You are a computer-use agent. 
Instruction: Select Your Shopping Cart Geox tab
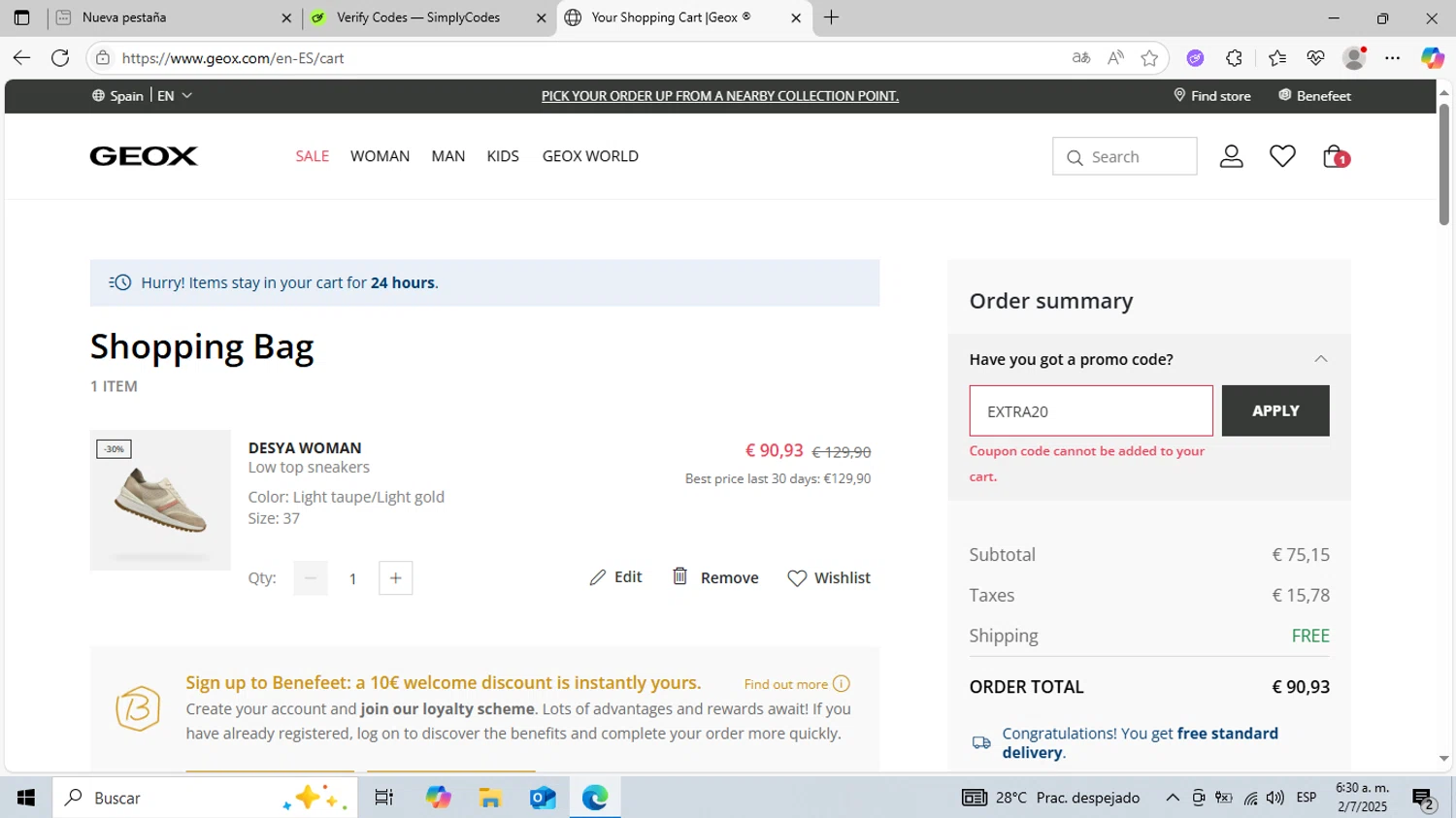tap(683, 17)
